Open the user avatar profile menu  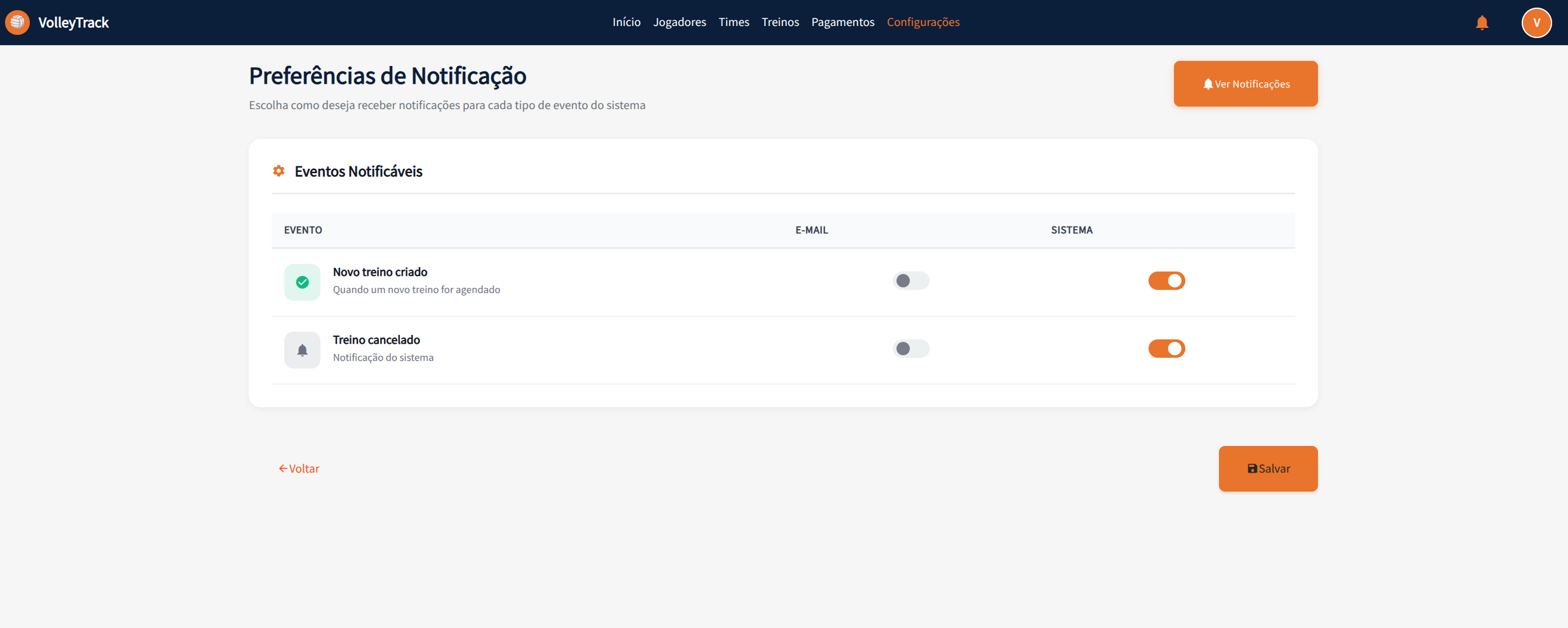coord(1536,23)
